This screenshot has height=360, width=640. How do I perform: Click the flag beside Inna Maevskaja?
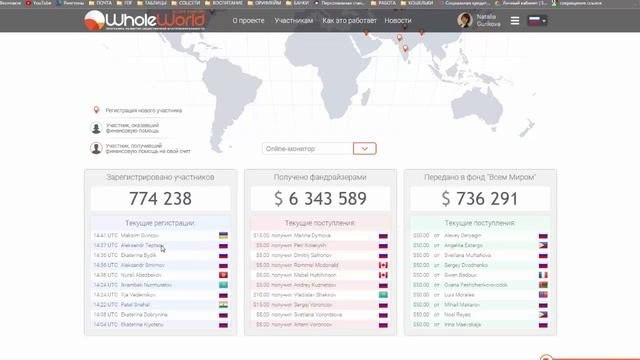tap(543, 324)
